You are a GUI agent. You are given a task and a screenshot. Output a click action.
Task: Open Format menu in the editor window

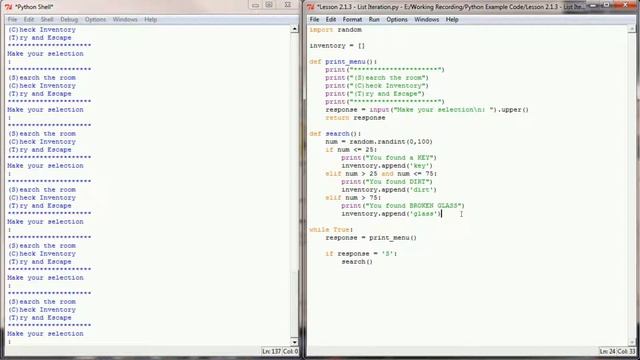[x=352, y=20]
